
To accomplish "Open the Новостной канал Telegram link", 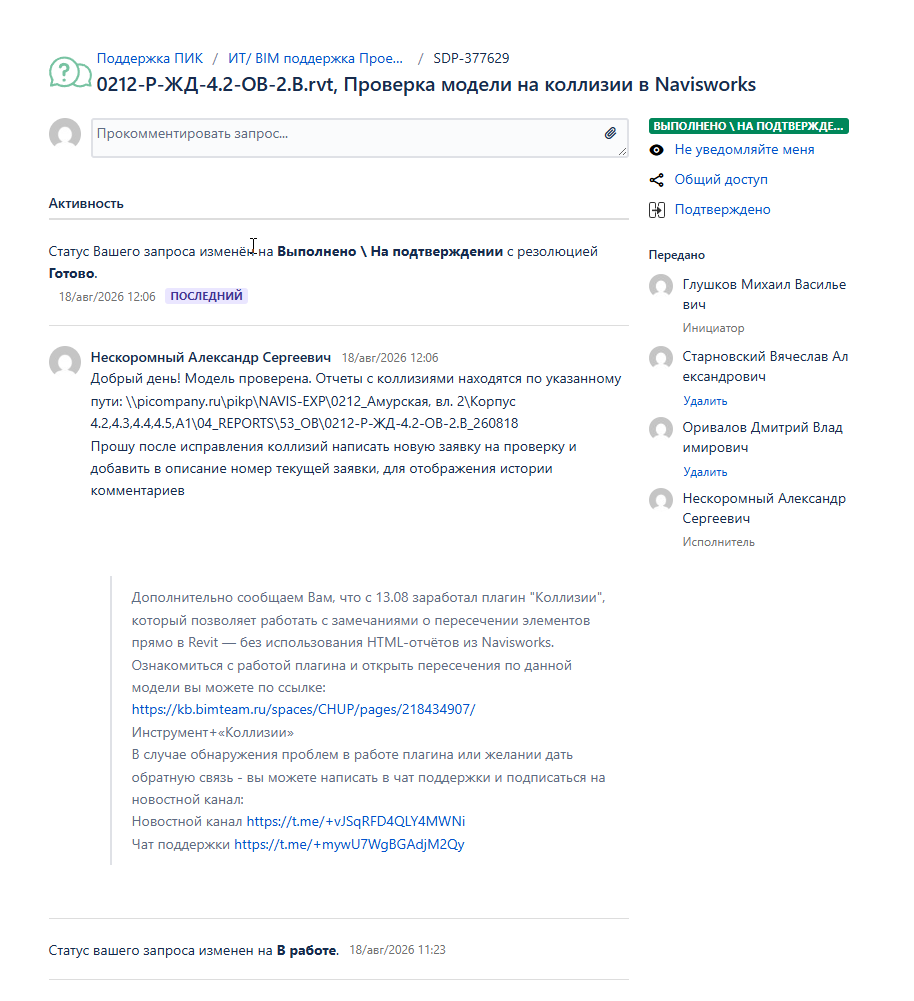I will (356, 821).
